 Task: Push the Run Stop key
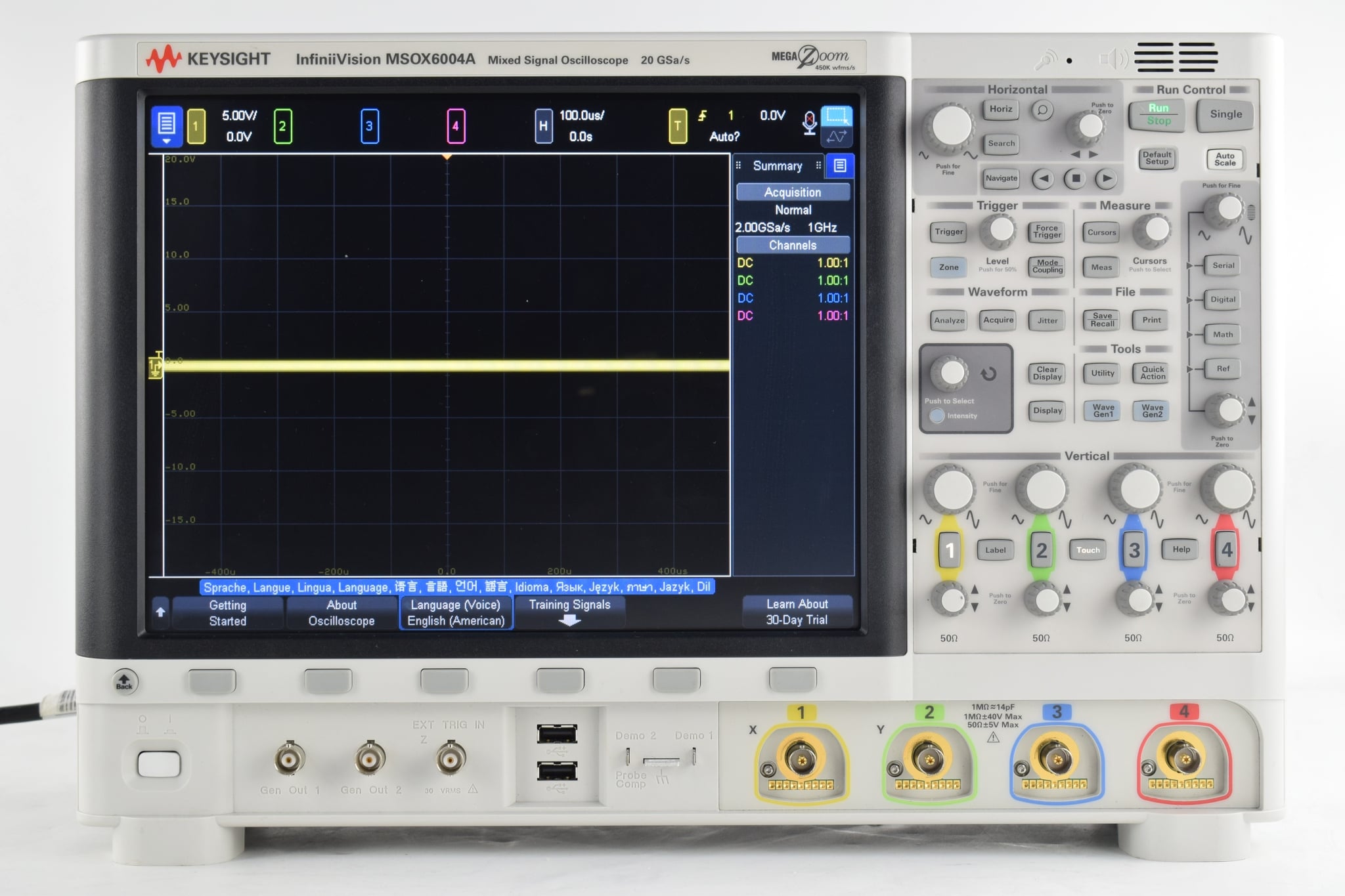[x=1158, y=114]
